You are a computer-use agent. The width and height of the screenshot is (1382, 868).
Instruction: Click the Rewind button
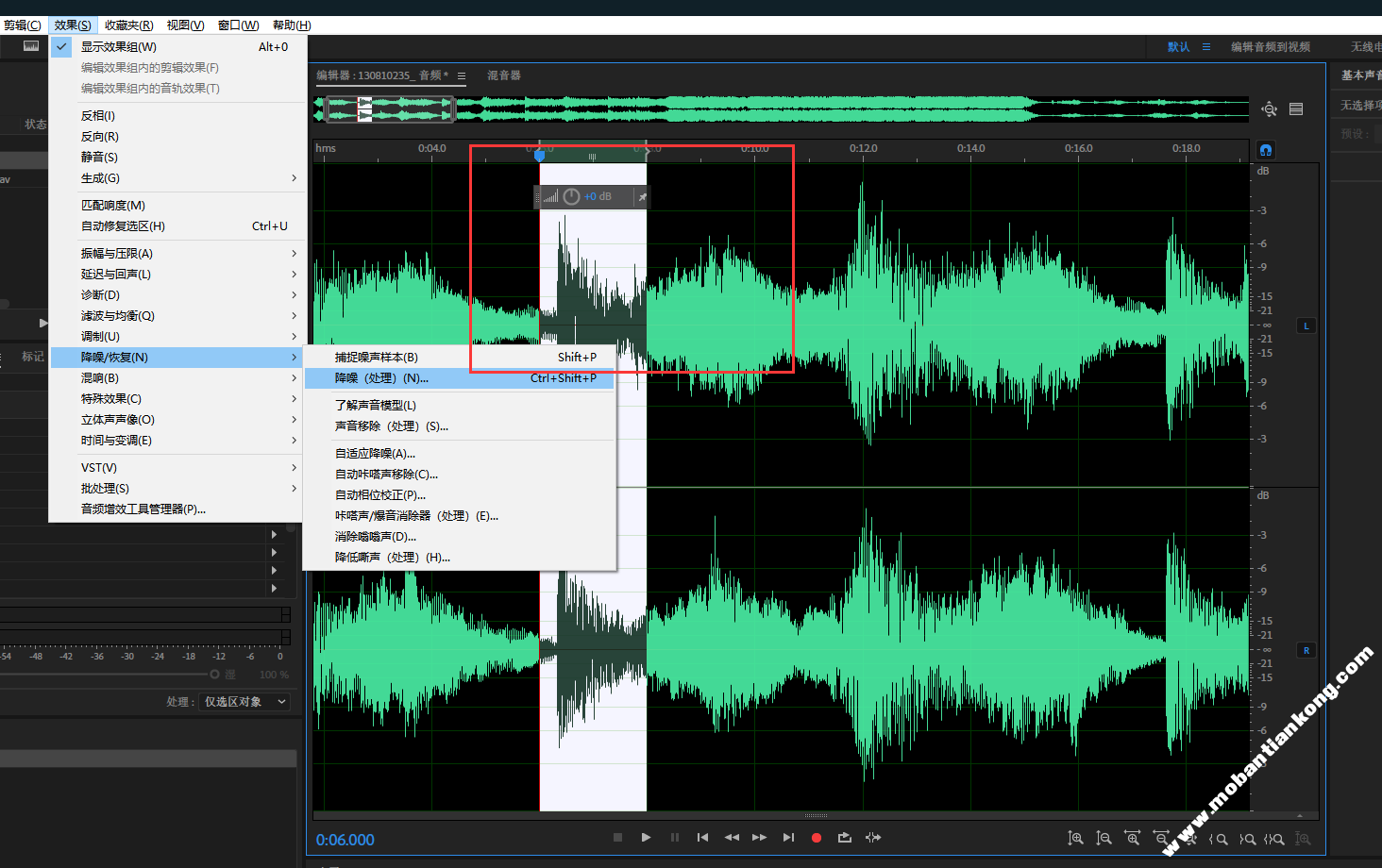click(x=732, y=837)
